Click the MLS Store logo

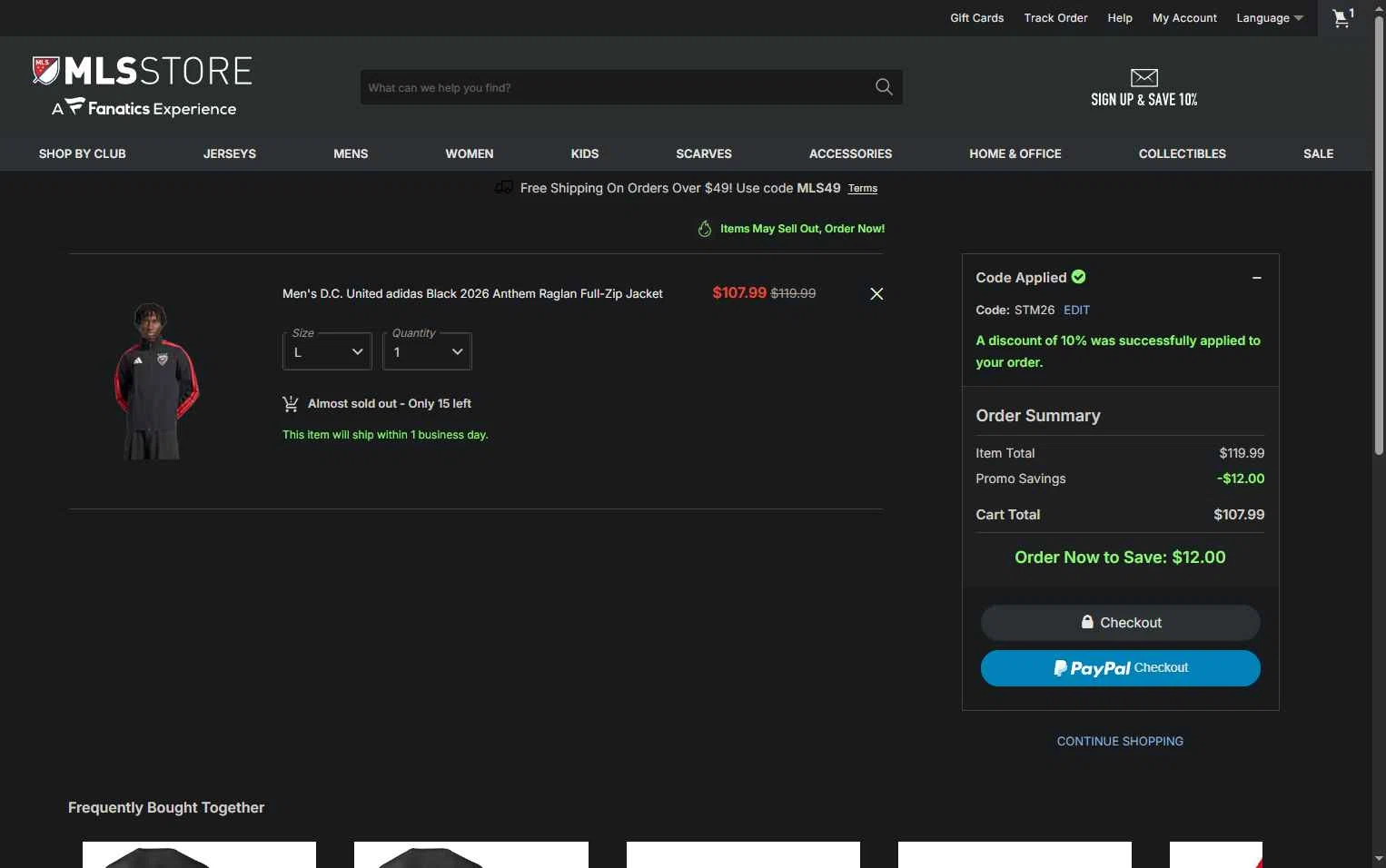tap(143, 71)
